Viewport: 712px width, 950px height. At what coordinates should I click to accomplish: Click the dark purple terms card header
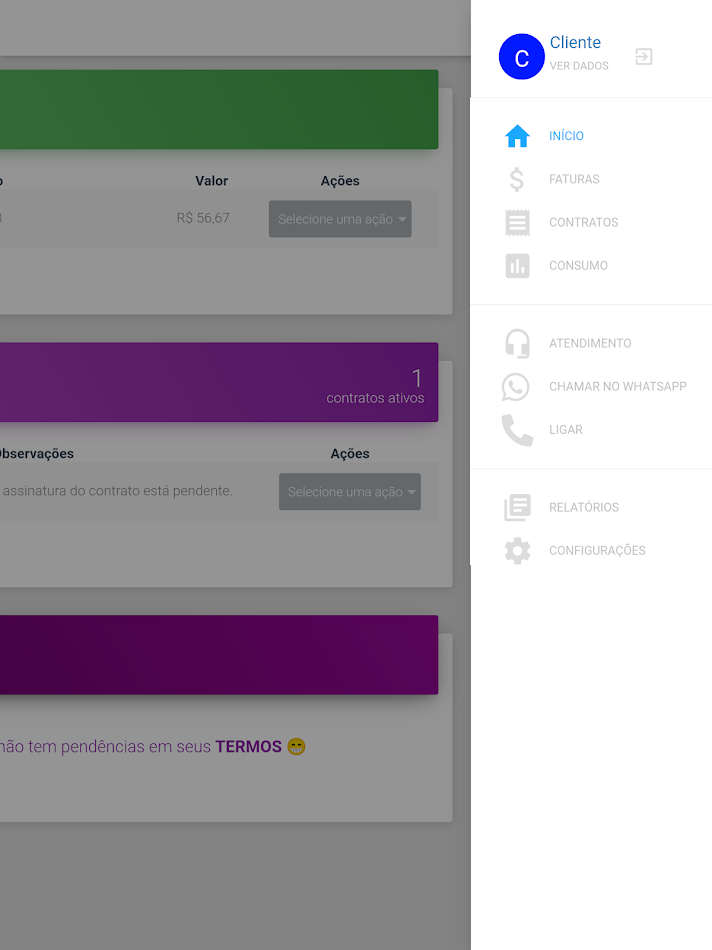[x=219, y=655]
